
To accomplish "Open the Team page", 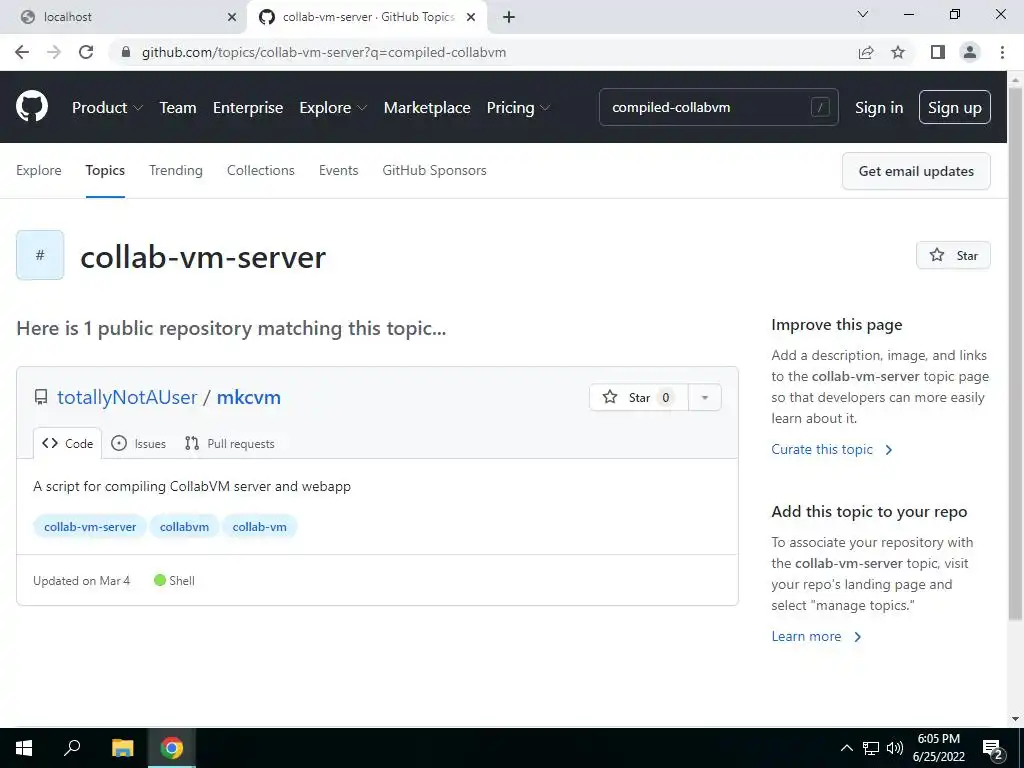I will click(178, 108).
